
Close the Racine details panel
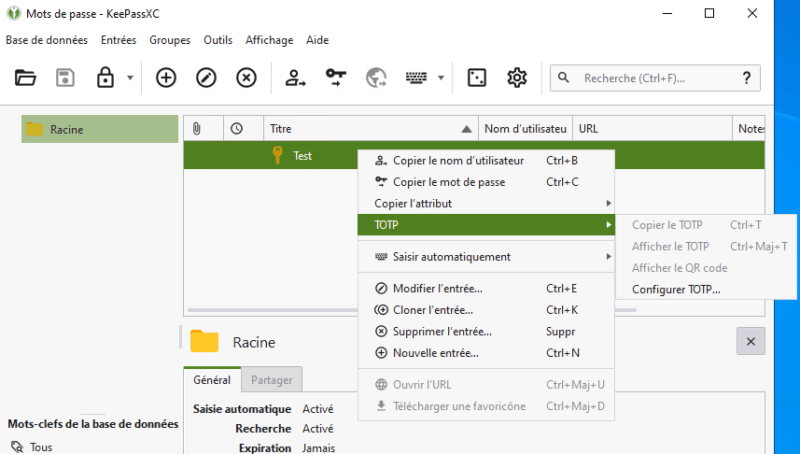tap(750, 341)
